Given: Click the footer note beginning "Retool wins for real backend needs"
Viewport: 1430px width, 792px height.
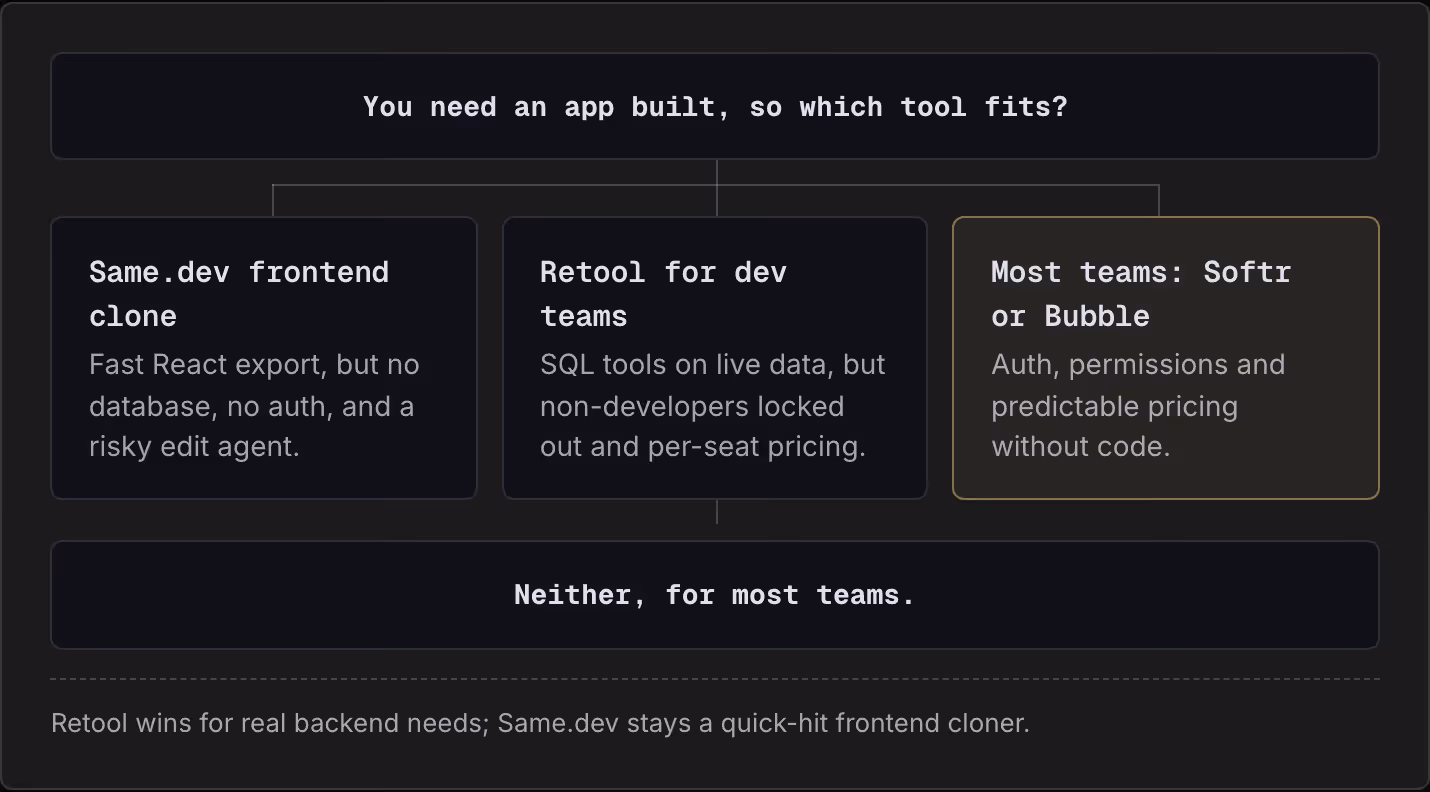Looking at the screenshot, I should pyautogui.click(x=540, y=722).
